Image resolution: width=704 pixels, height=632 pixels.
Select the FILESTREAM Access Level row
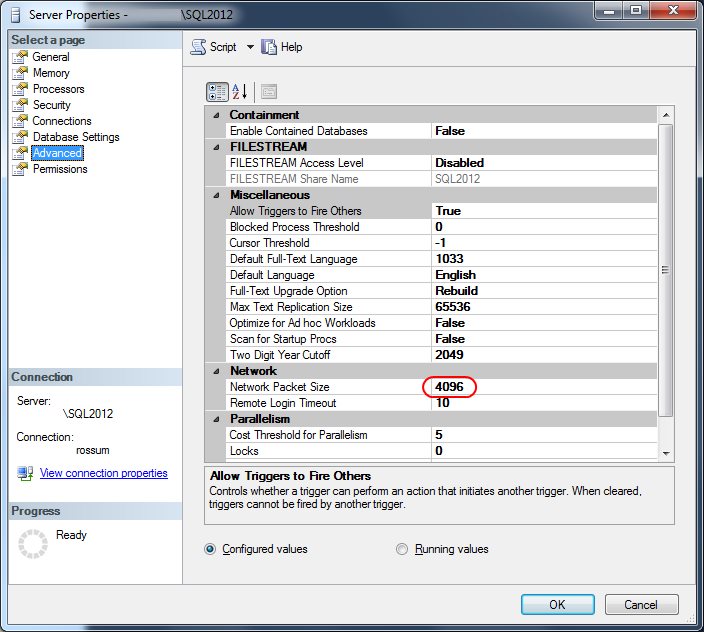(x=441, y=163)
